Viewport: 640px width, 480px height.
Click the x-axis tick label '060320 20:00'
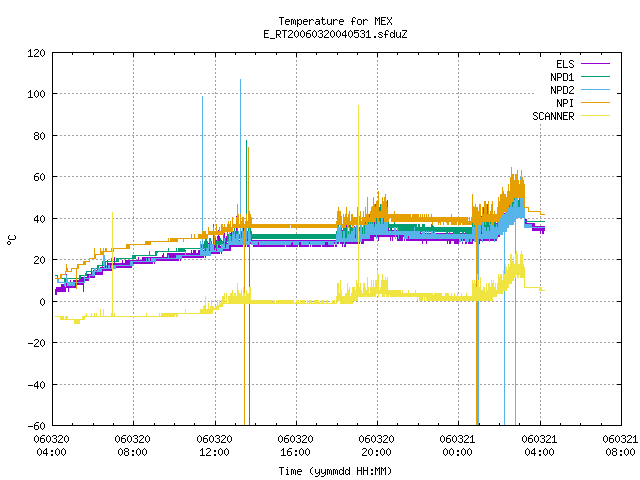point(376,446)
